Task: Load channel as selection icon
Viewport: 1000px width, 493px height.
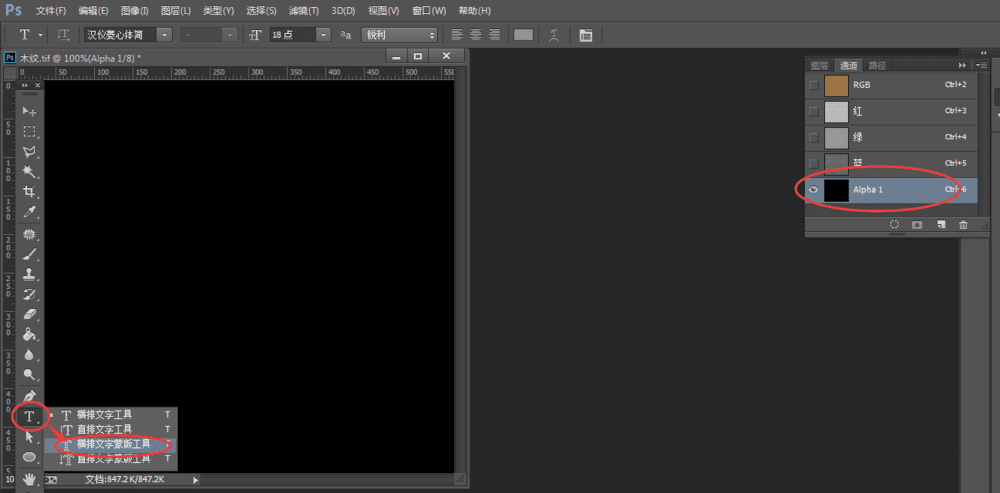Action: tap(895, 225)
